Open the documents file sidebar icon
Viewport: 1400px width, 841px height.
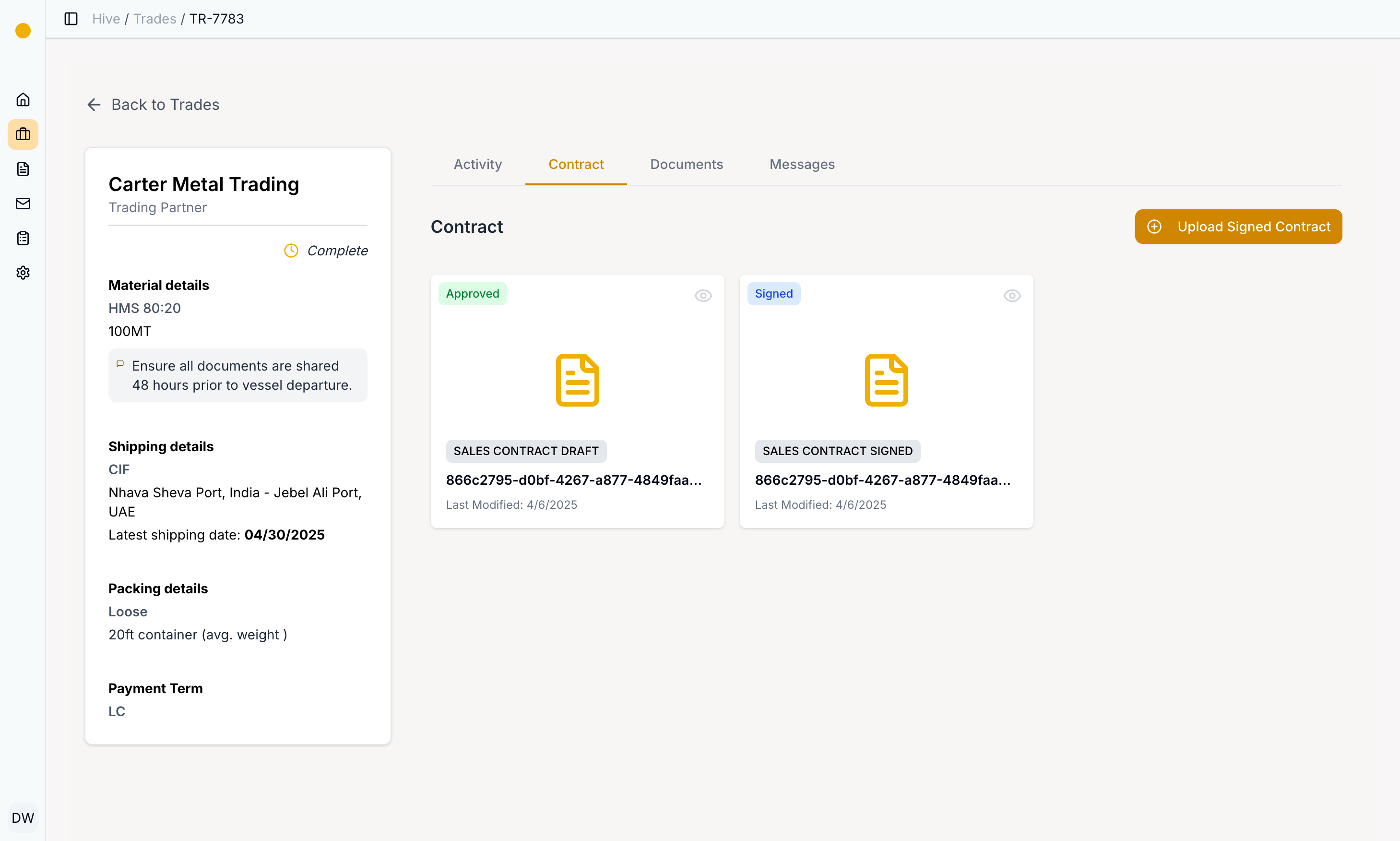click(23, 169)
